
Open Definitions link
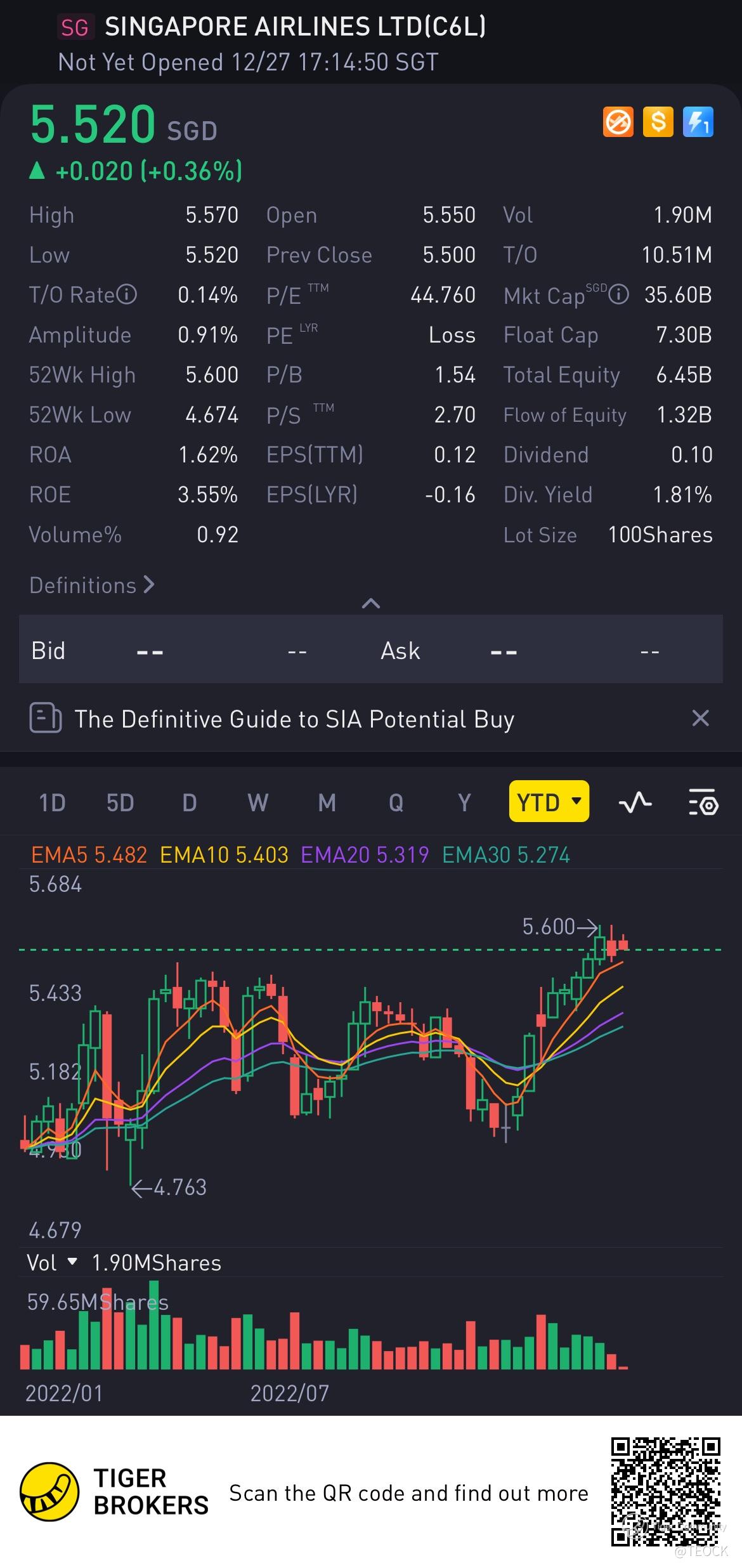click(92, 585)
